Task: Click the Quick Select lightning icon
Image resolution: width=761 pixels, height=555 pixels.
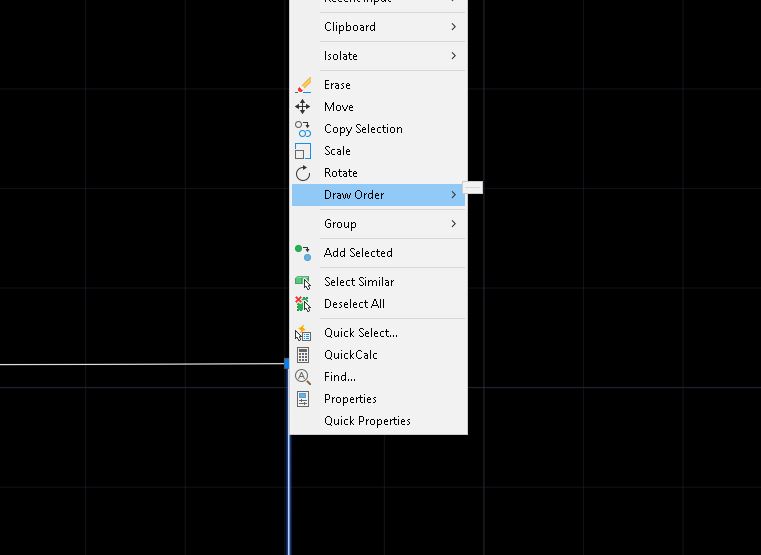Action: point(303,333)
